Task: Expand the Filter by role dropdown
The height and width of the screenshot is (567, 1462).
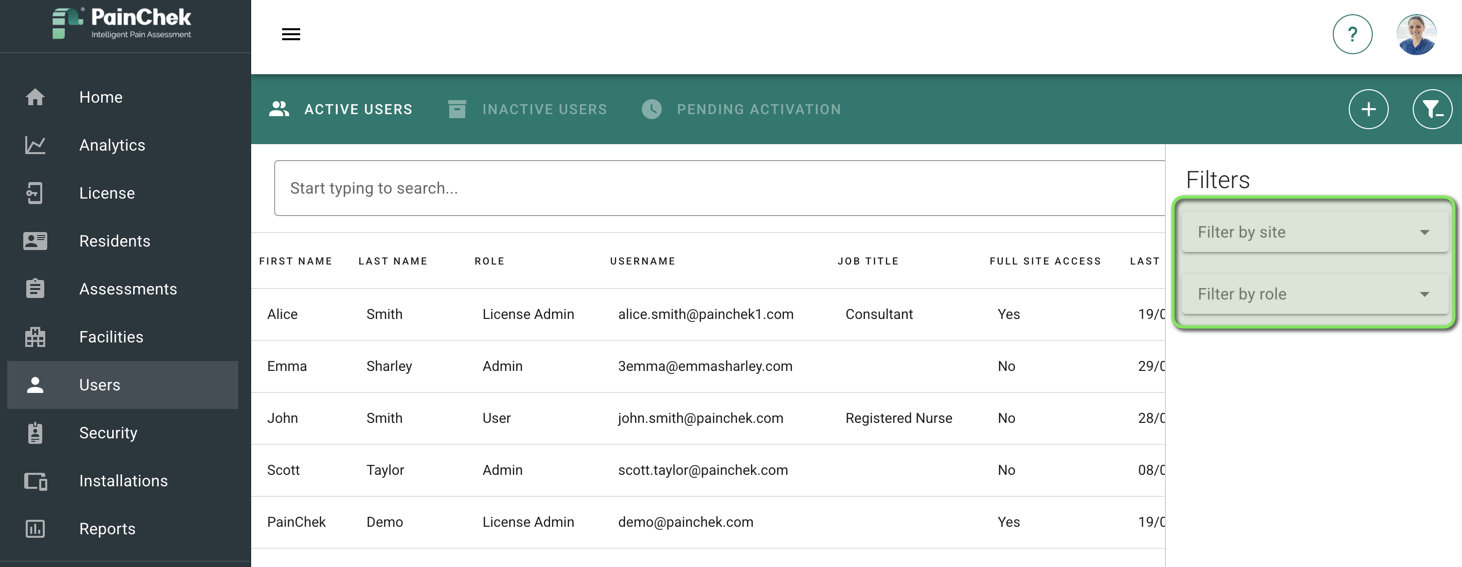Action: tap(1314, 294)
